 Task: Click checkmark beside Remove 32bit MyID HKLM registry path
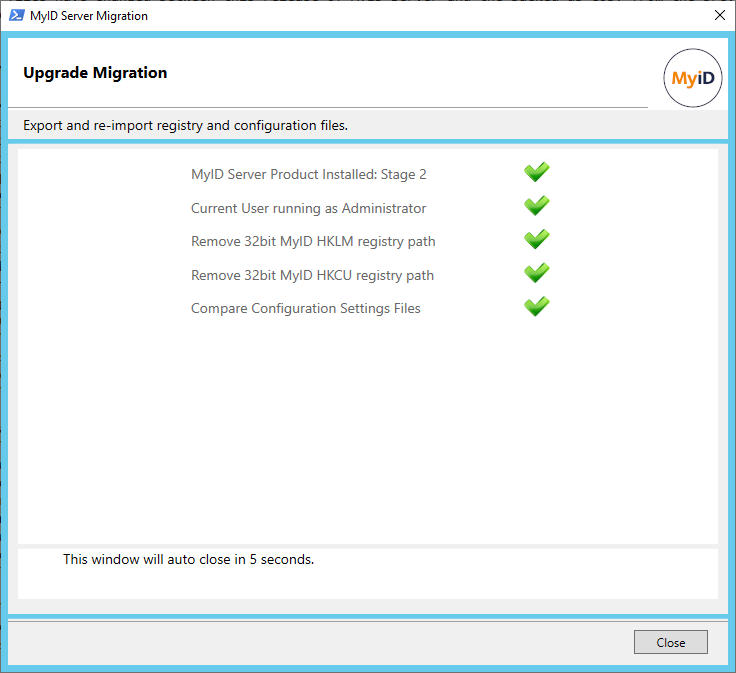pos(537,239)
